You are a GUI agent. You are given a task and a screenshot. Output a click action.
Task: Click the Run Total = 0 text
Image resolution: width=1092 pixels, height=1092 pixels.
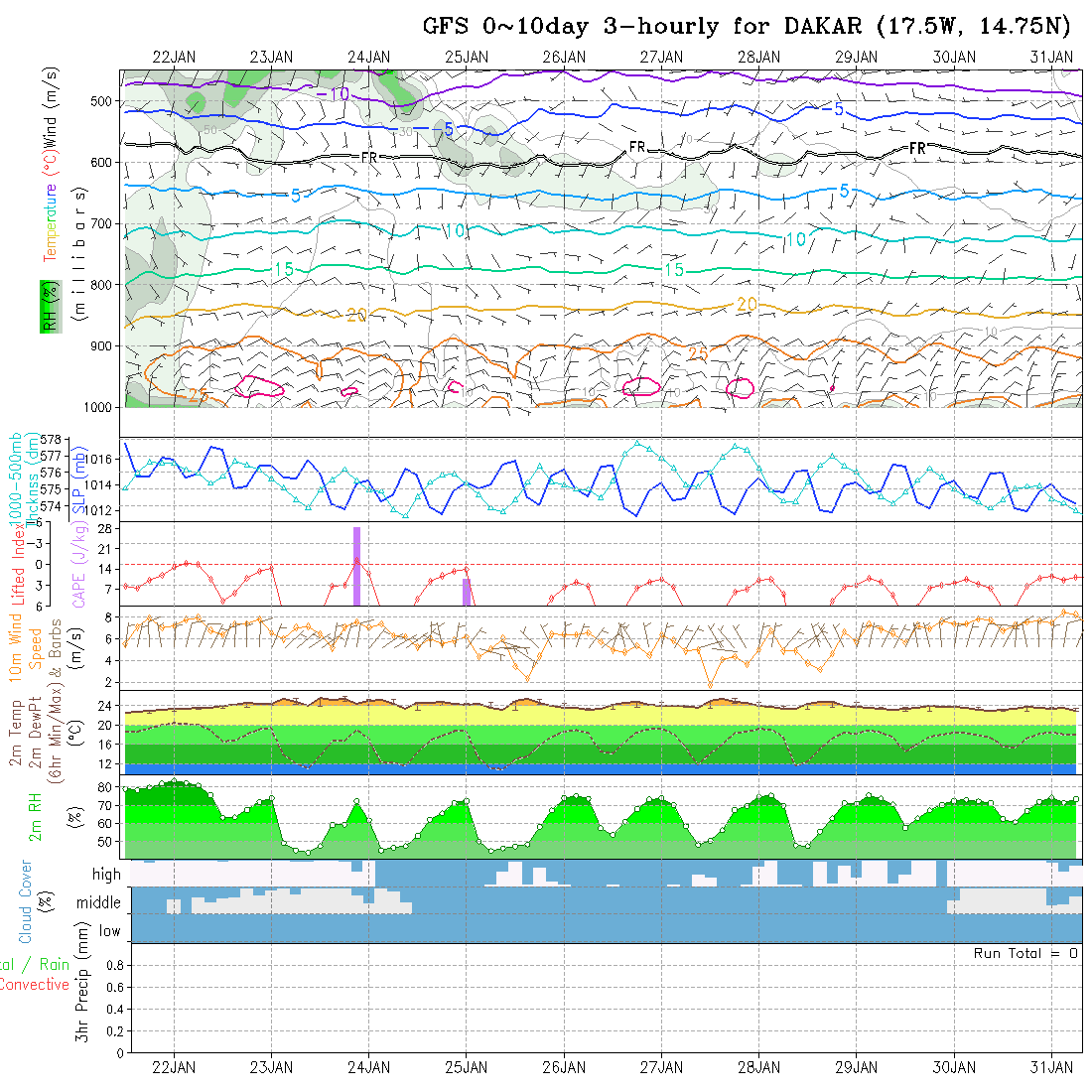point(1025,953)
